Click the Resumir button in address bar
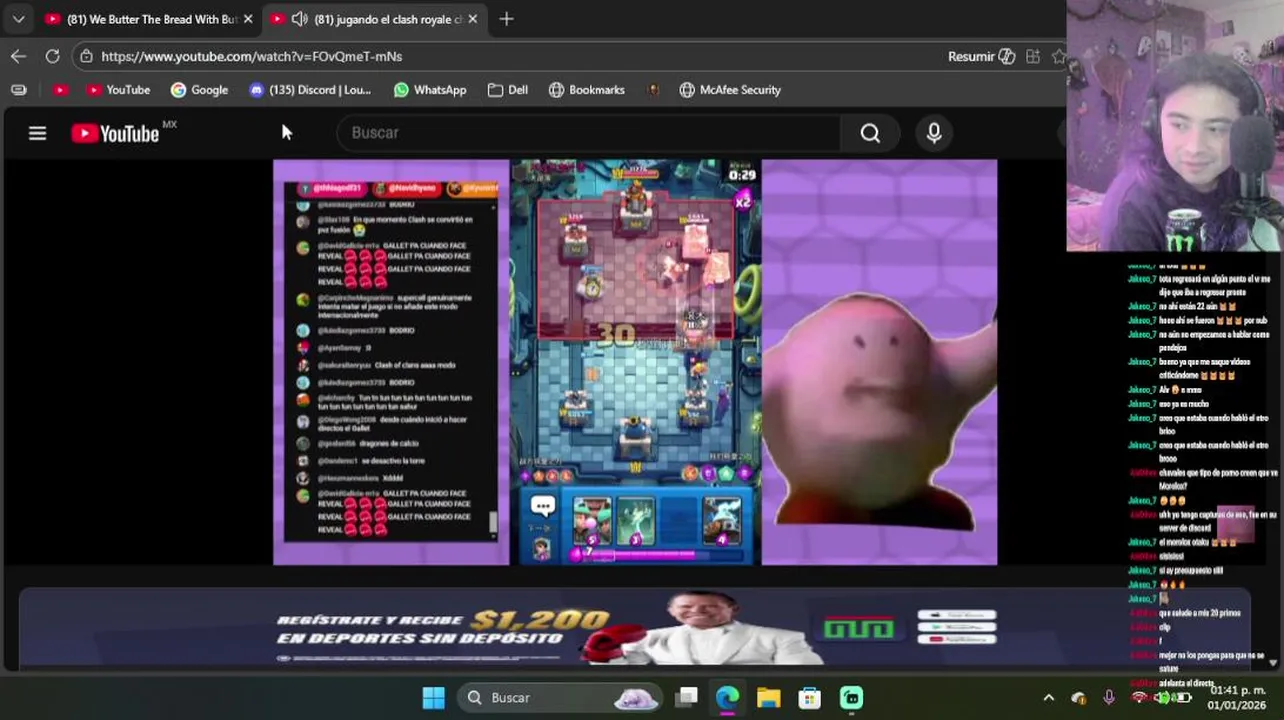 point(981,56)
